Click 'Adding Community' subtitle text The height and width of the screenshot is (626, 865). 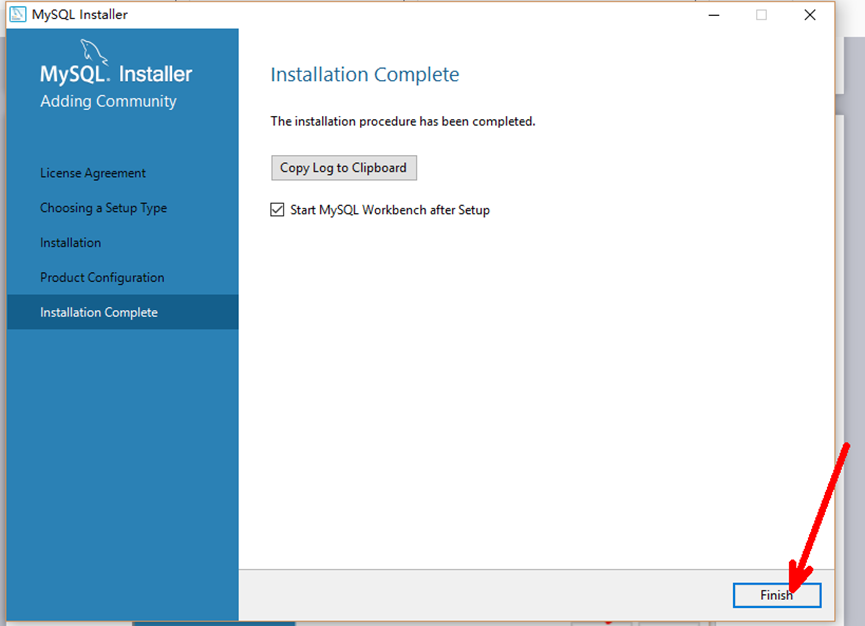108,101
